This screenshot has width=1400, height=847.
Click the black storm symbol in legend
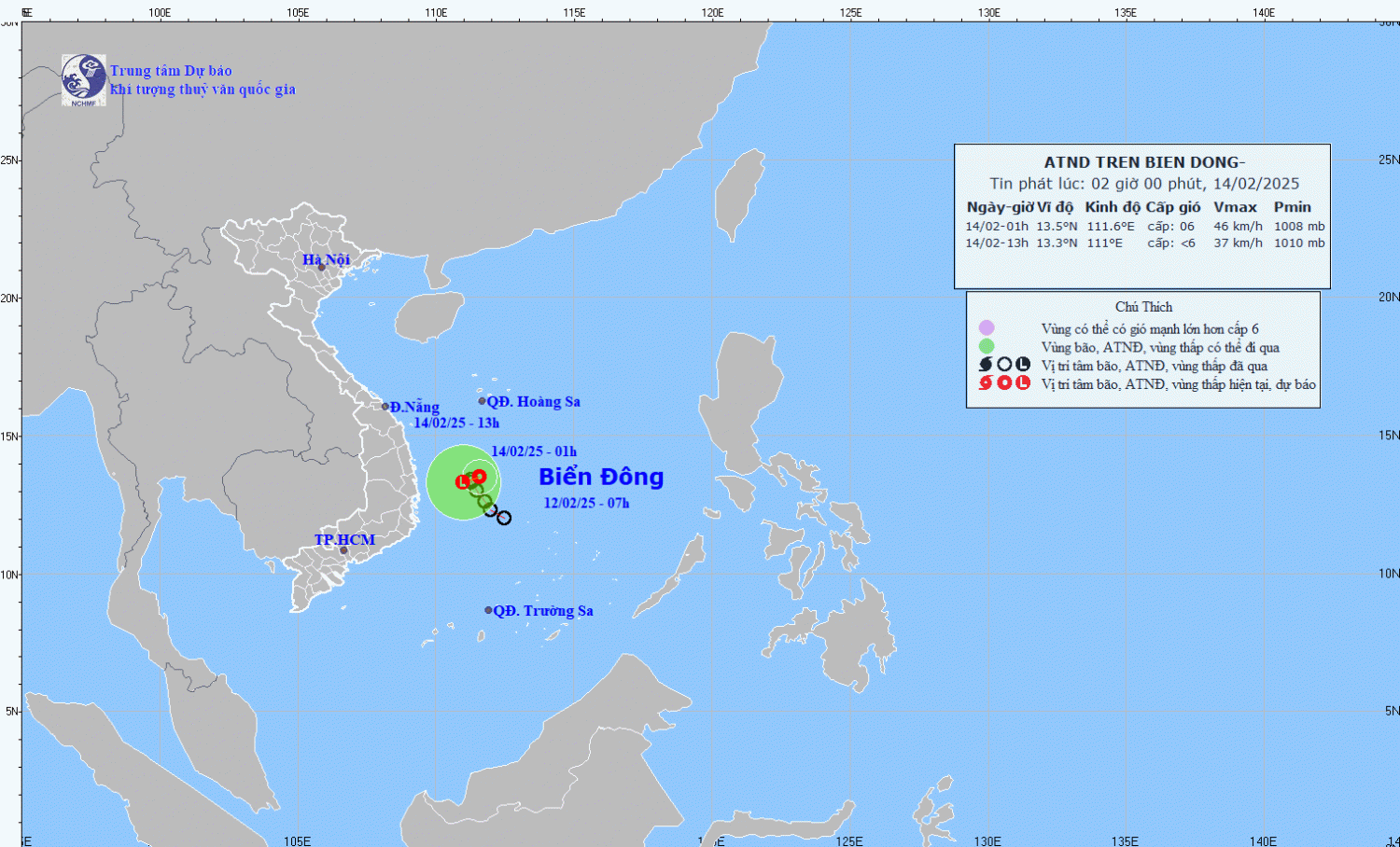pyautogui.click(x=986, y=365)
